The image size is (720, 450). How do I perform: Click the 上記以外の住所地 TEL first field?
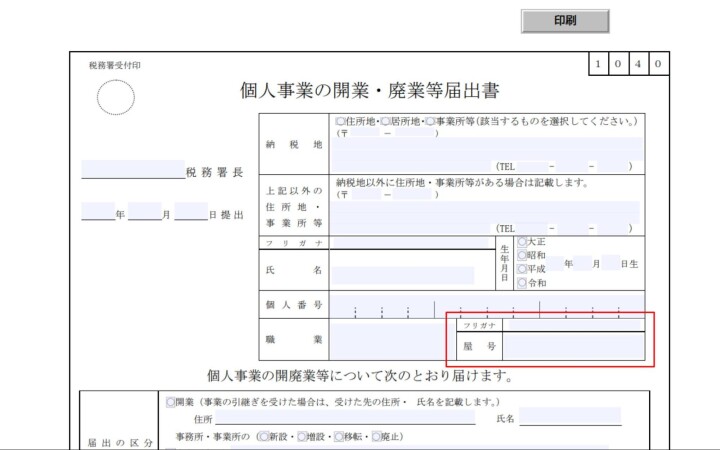point(532,229)
